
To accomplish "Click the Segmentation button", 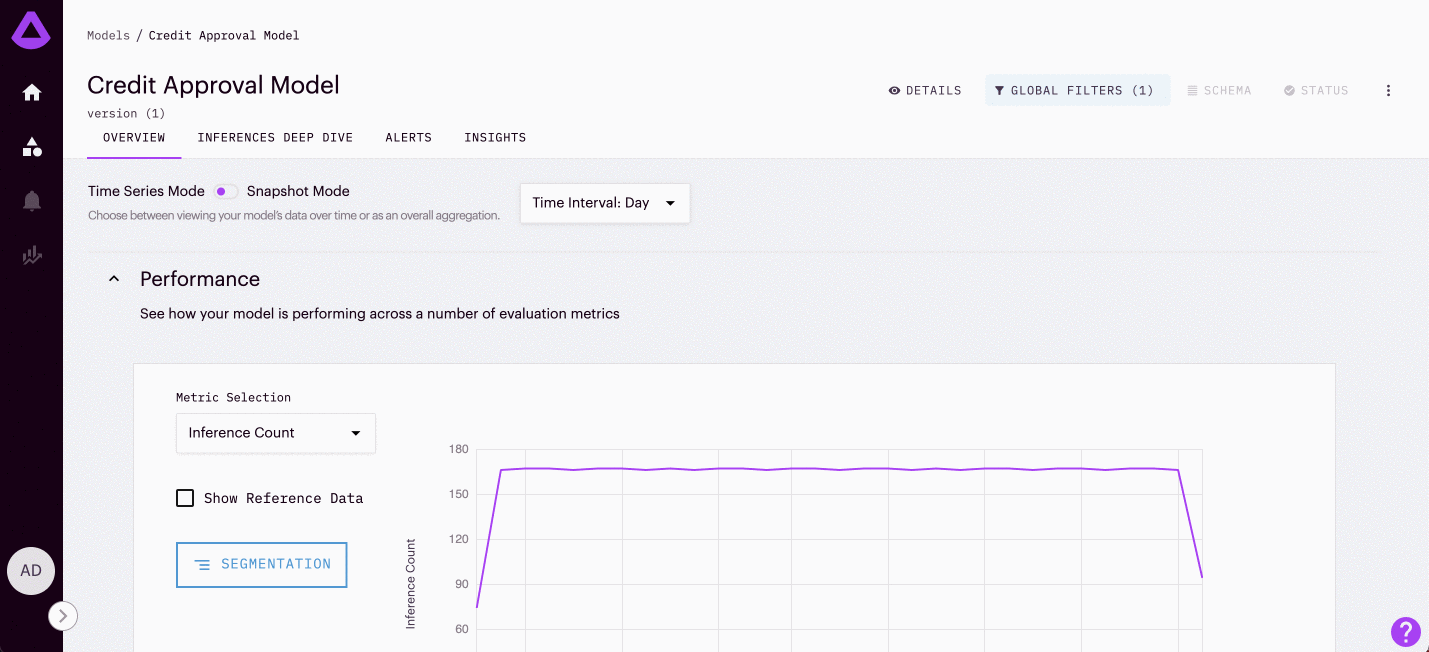I will (x=261, y=565).
